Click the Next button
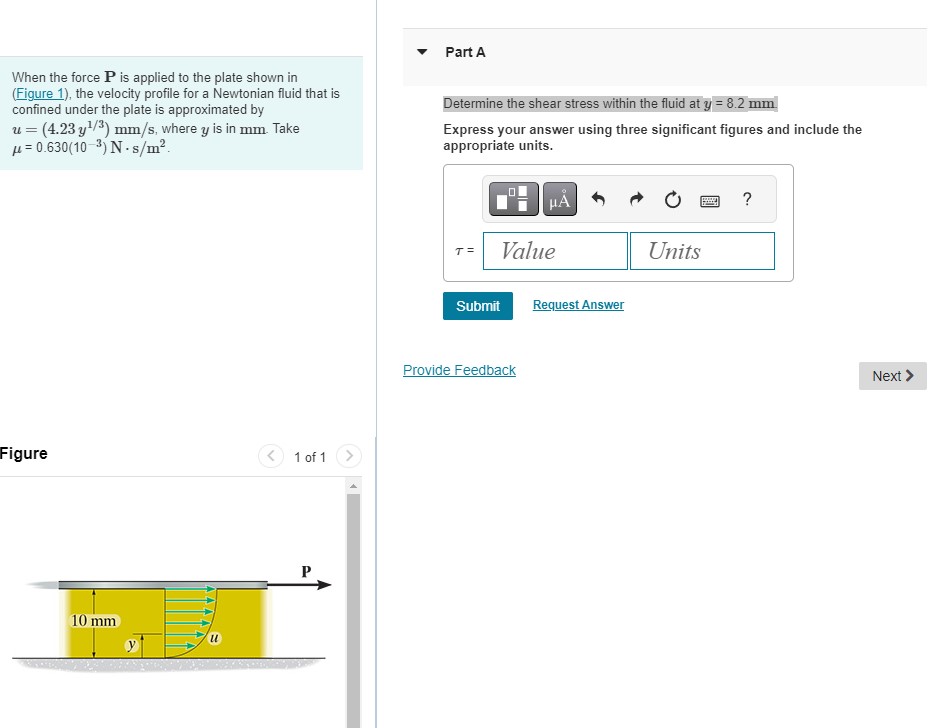The height and width of the screenshot is (728, 935). click(x=891, y=376)
